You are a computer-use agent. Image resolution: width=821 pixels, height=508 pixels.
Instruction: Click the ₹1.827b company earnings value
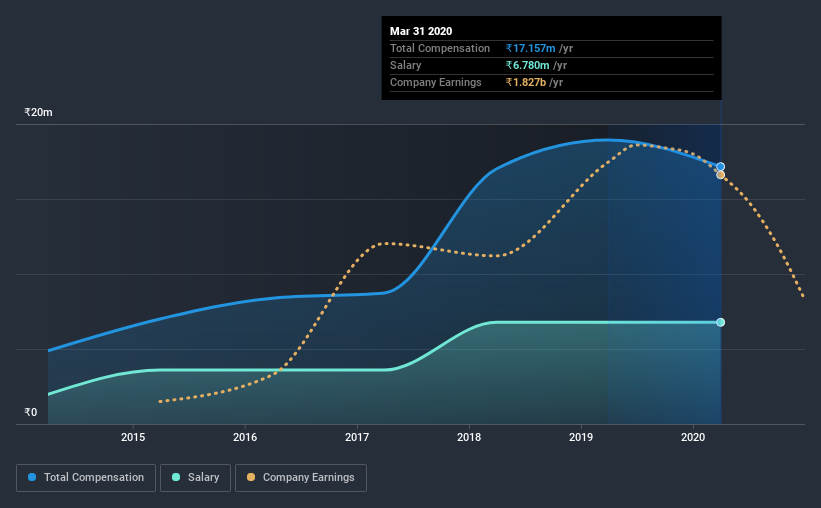(526, 82)
